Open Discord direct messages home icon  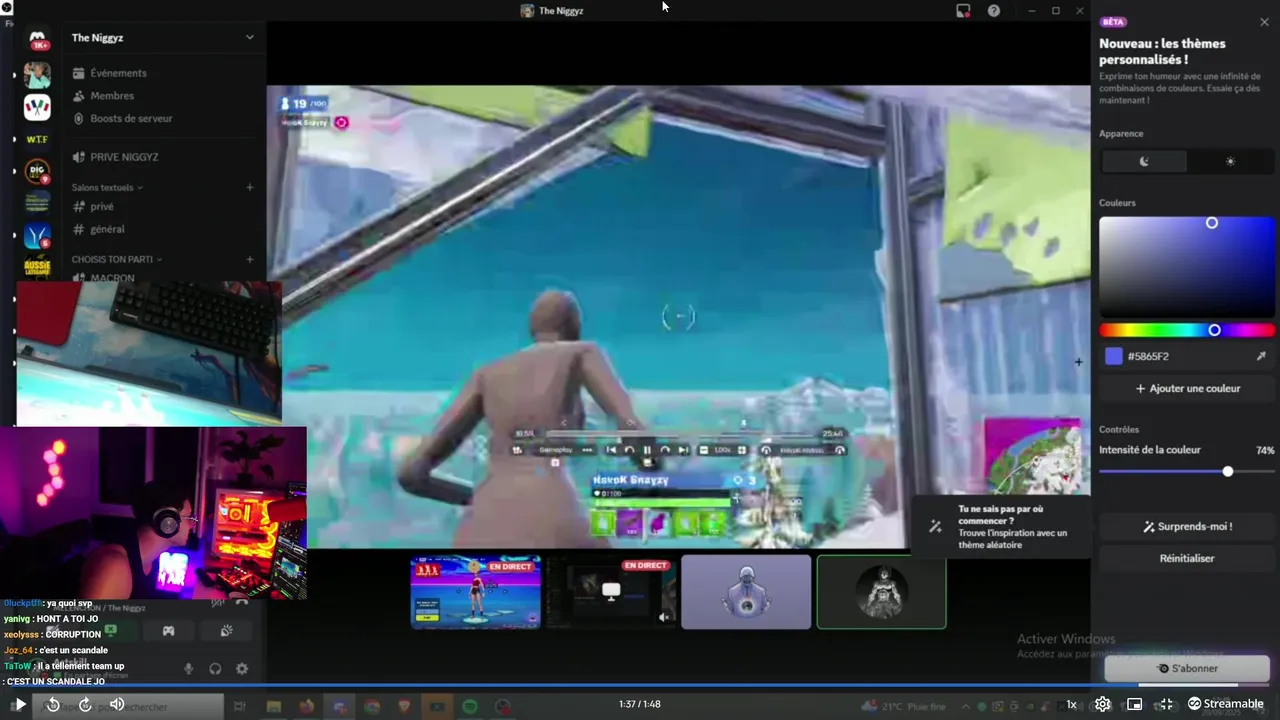point(38,40)
